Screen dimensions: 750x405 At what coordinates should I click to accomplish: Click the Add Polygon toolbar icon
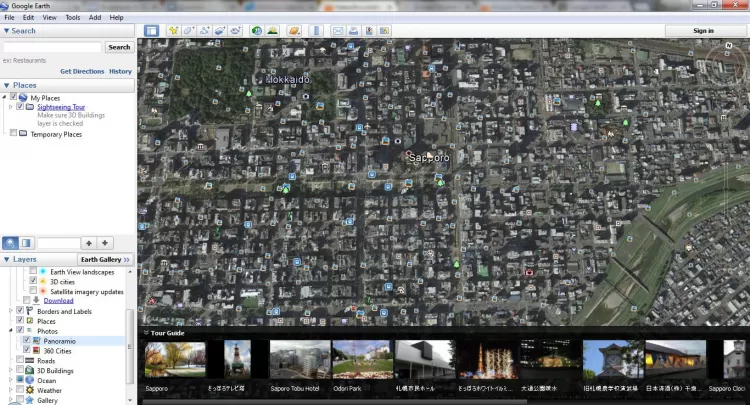pos(189,31)
